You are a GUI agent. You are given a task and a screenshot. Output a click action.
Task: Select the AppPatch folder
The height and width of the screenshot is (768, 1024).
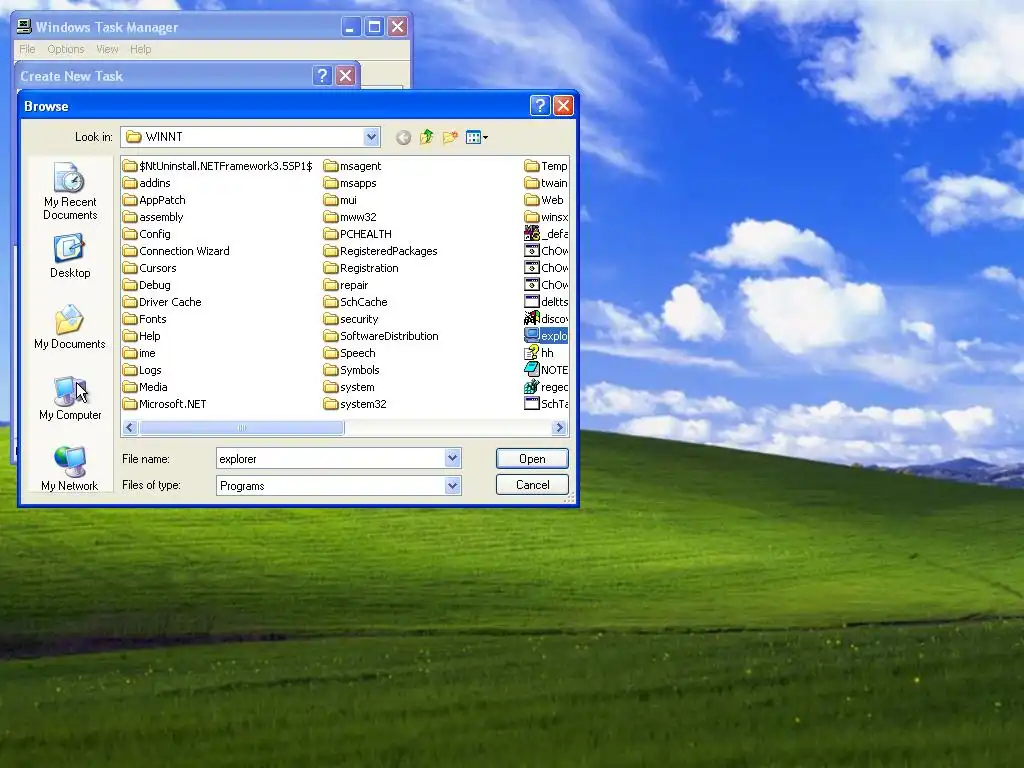click(155, 200)
